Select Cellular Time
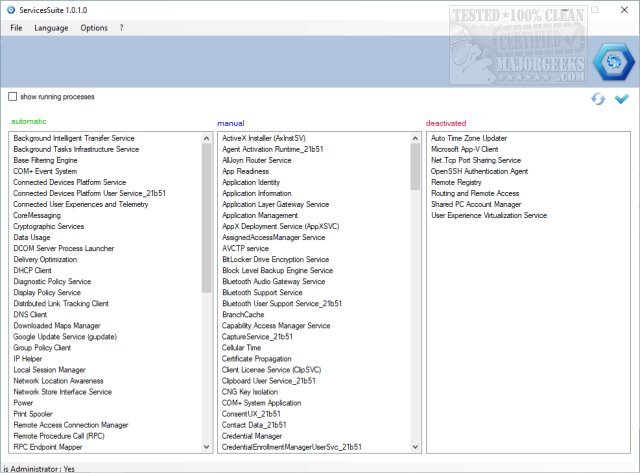This screenshot has width=640, height=473. [241, 348]
